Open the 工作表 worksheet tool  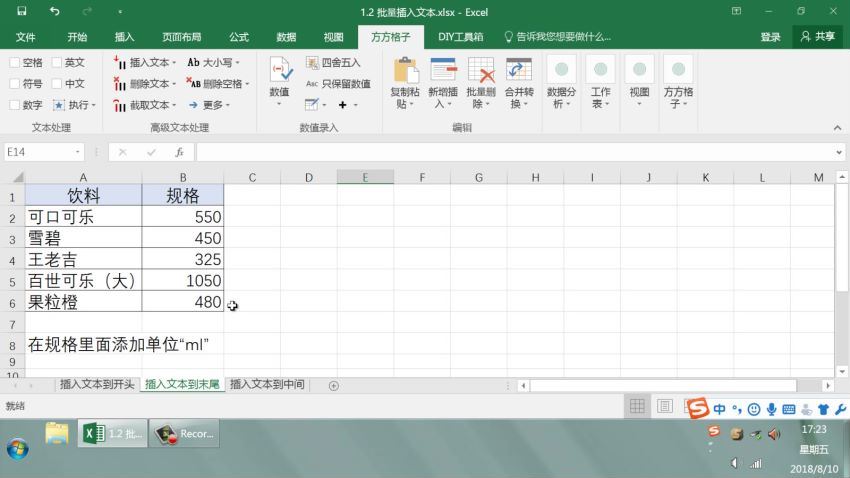600,82
